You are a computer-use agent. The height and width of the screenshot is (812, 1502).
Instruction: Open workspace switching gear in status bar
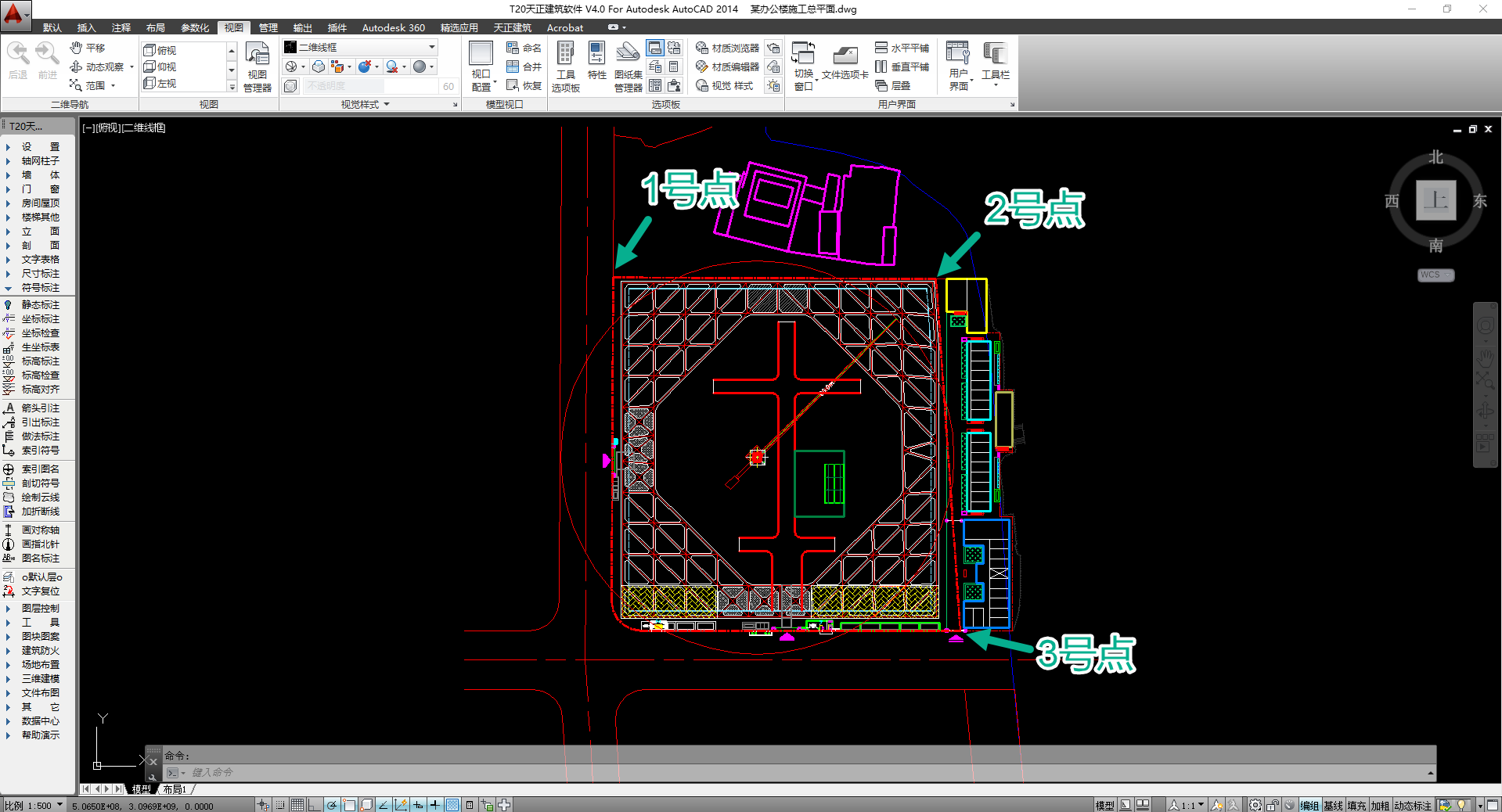(x=1255, y=805)
